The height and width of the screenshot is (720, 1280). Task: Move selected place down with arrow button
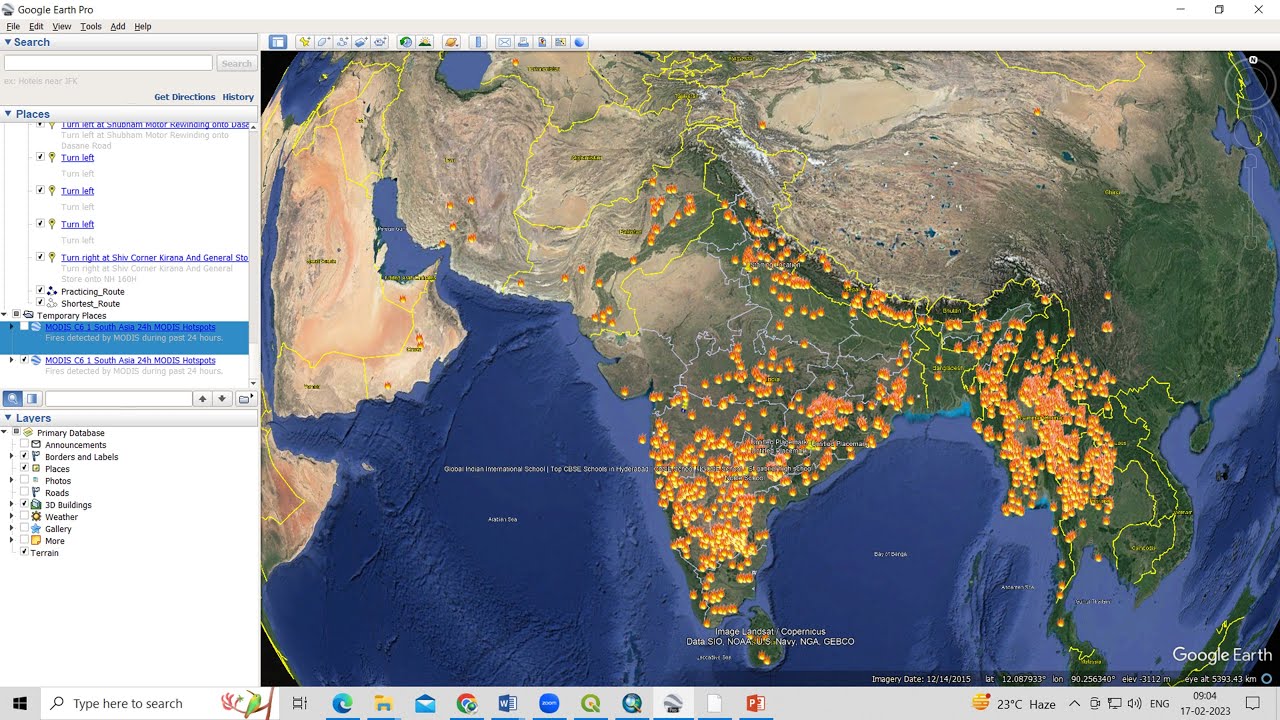tap(222, 399)
